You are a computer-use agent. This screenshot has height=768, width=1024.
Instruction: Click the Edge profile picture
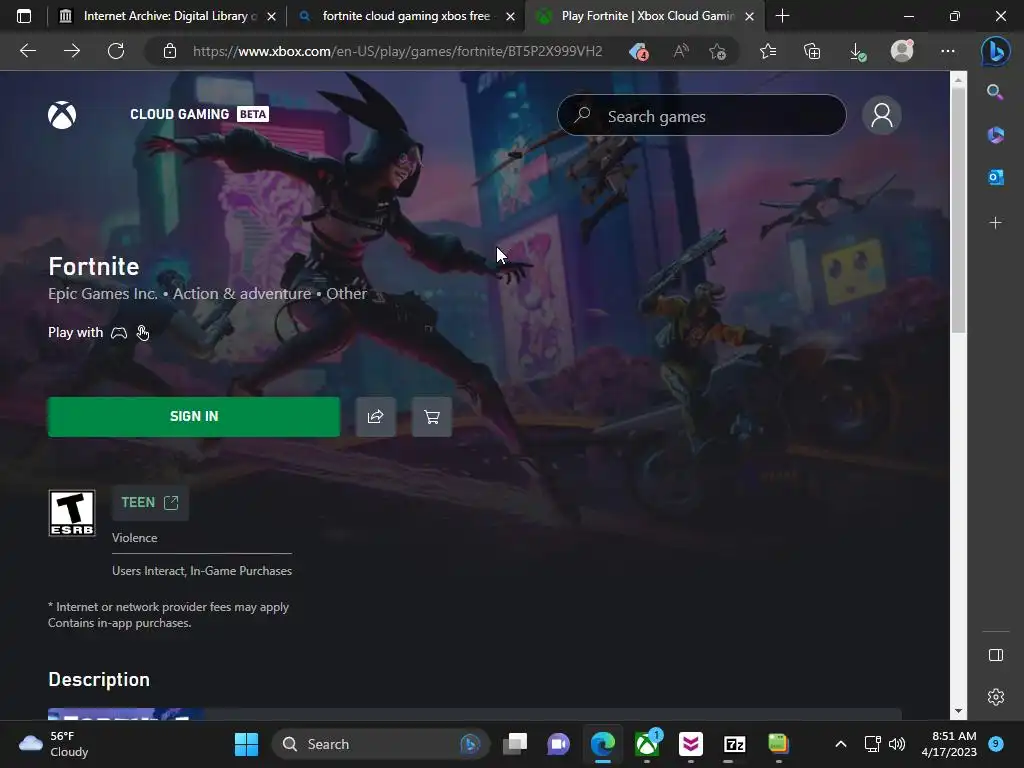click(x=902, y=51)
